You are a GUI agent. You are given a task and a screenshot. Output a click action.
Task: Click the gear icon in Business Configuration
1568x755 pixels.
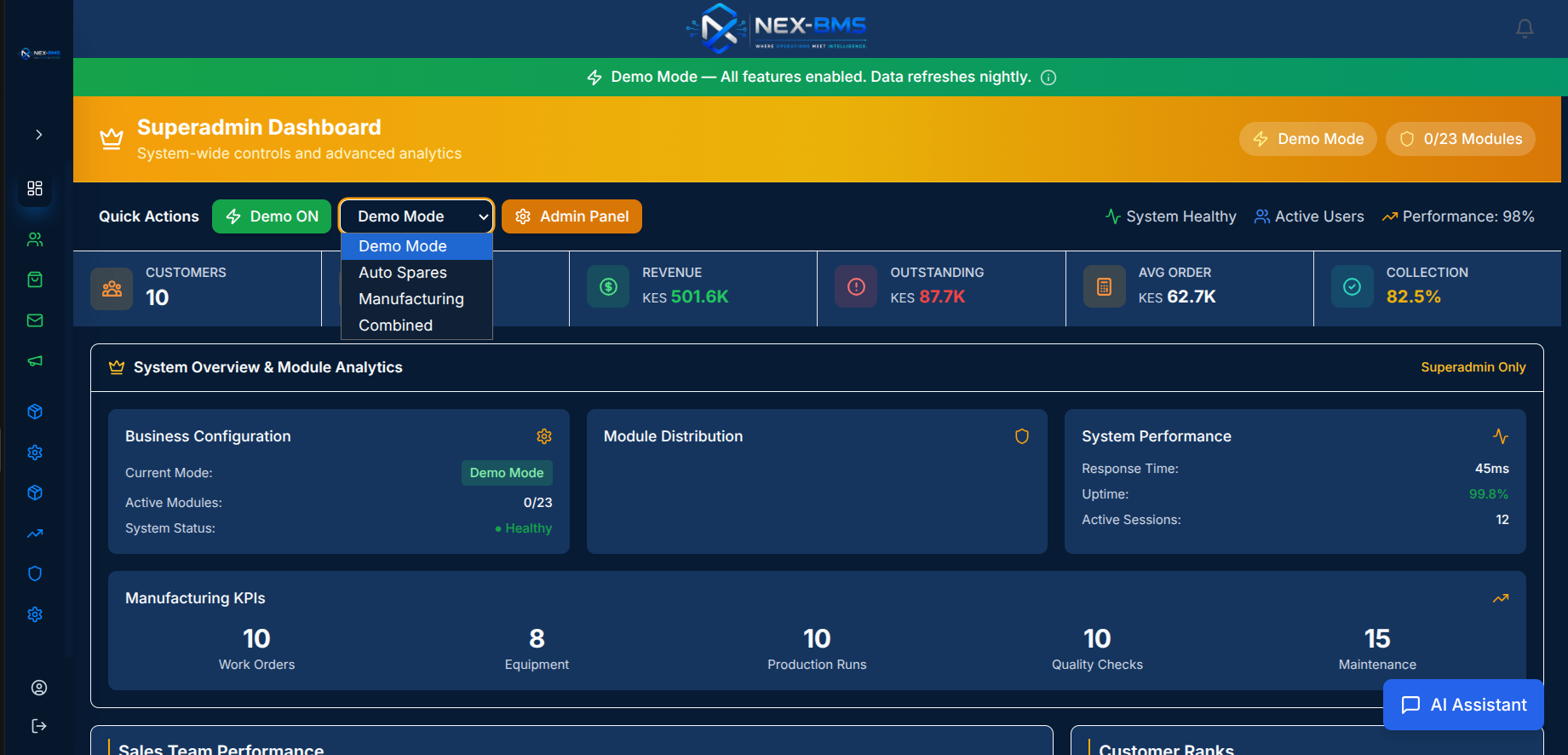[x=544, y=436]
